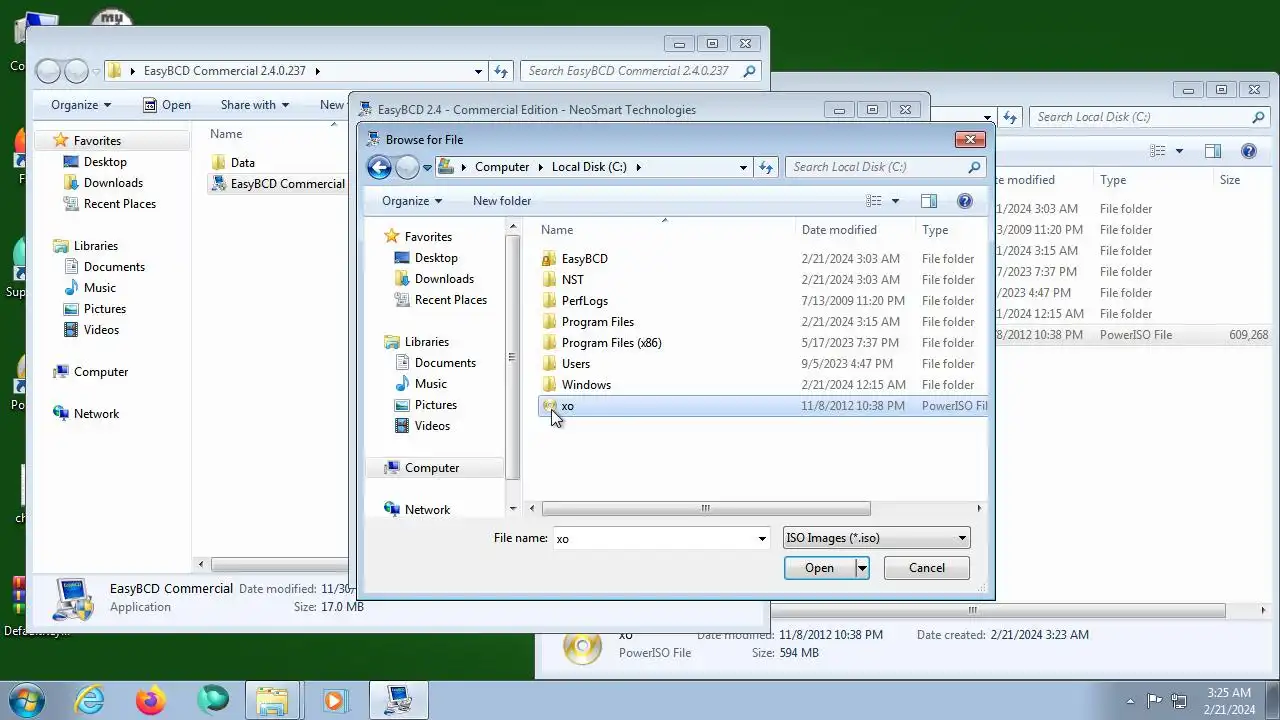Click the Open button in Browse dialog
The width and height of the screenshot is (1280, 720).
819,568
